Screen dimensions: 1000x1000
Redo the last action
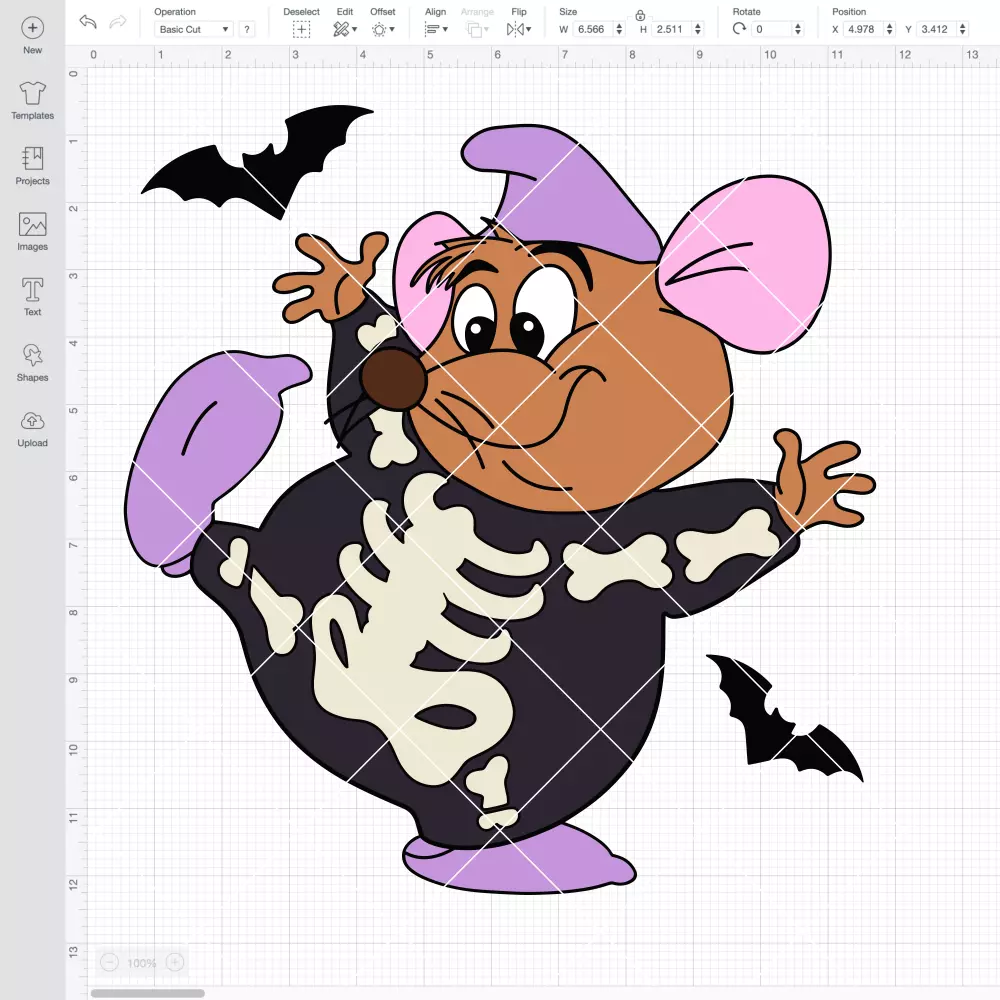[117, 22]
